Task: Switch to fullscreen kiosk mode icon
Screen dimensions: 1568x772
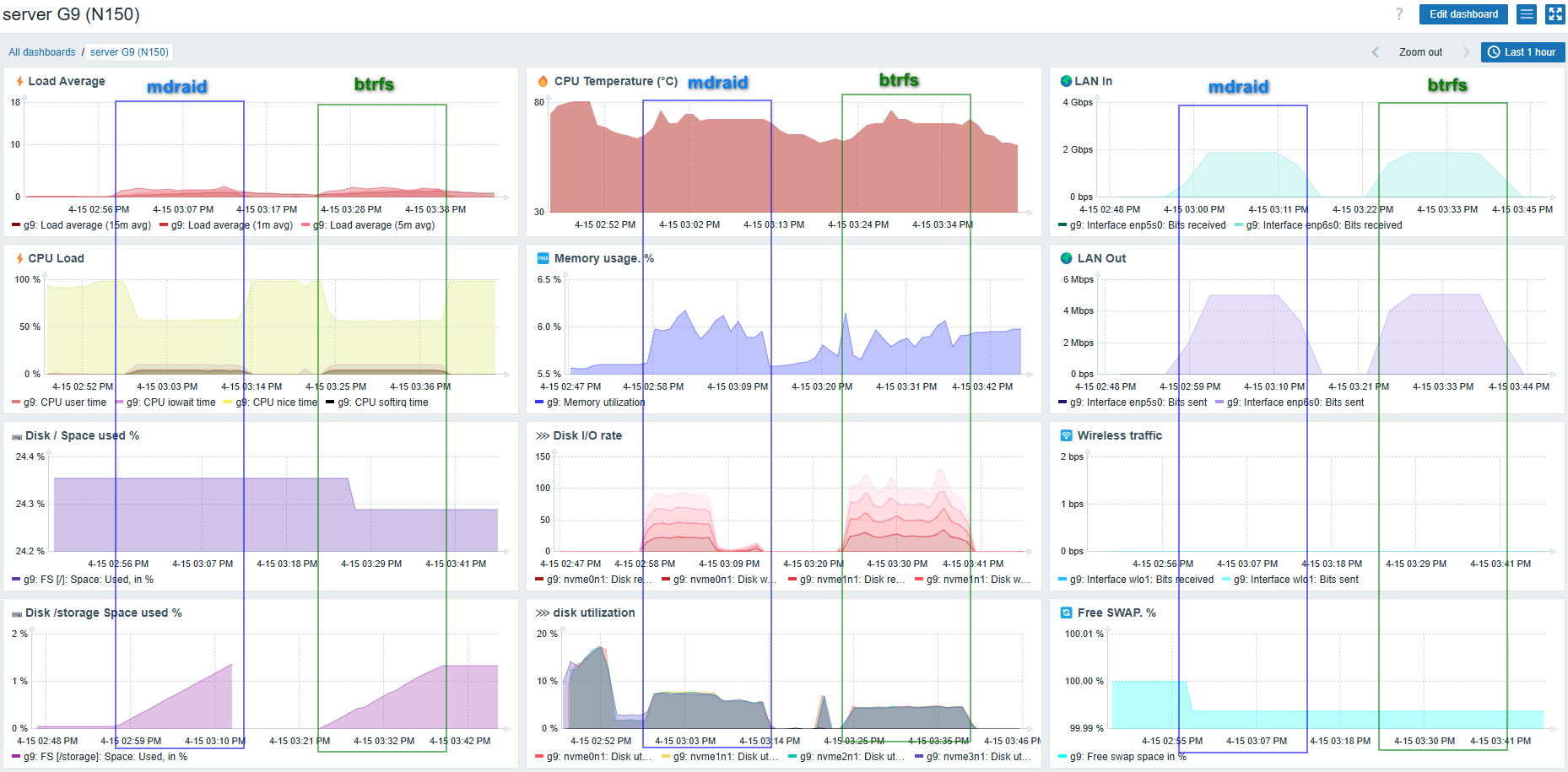Action: [1554, 14]
